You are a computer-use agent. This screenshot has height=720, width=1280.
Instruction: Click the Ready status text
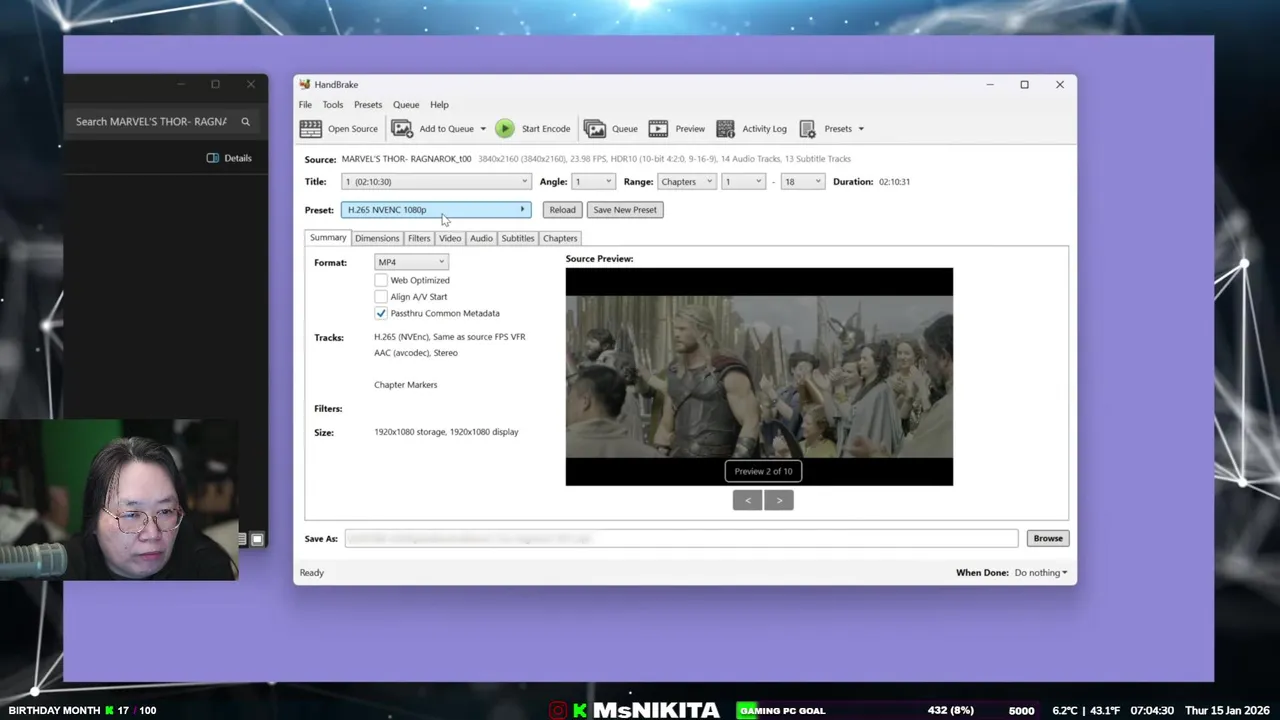(312, 573)
